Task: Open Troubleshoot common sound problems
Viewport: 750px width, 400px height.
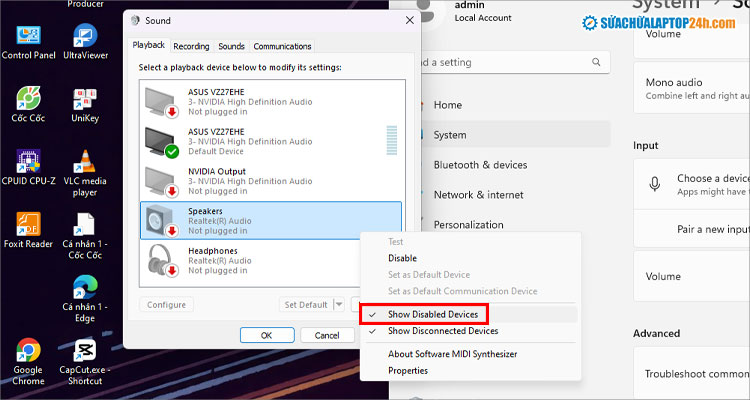Action: click(692, 374)
